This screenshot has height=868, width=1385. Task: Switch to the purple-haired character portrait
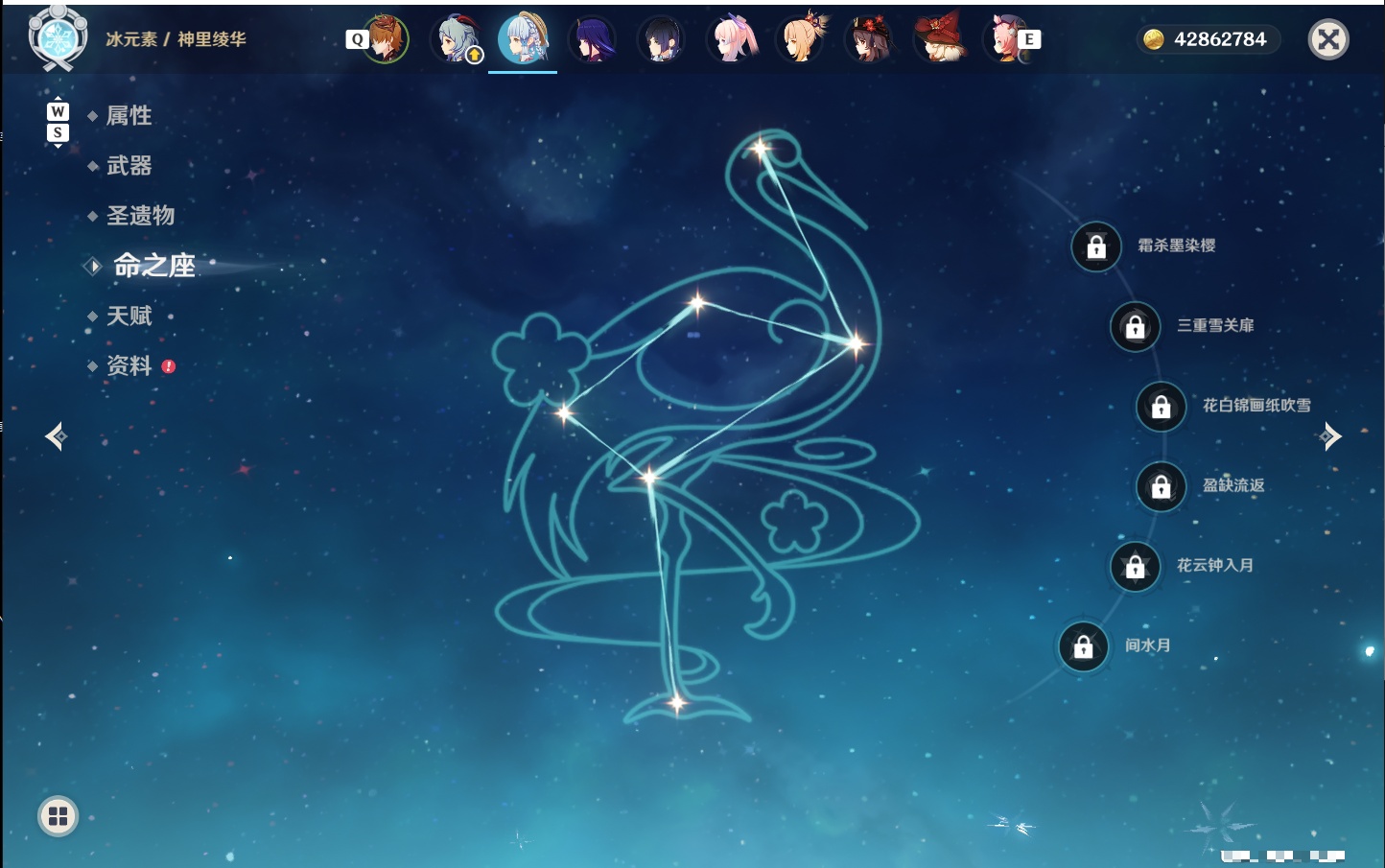(x=592, y=39)
